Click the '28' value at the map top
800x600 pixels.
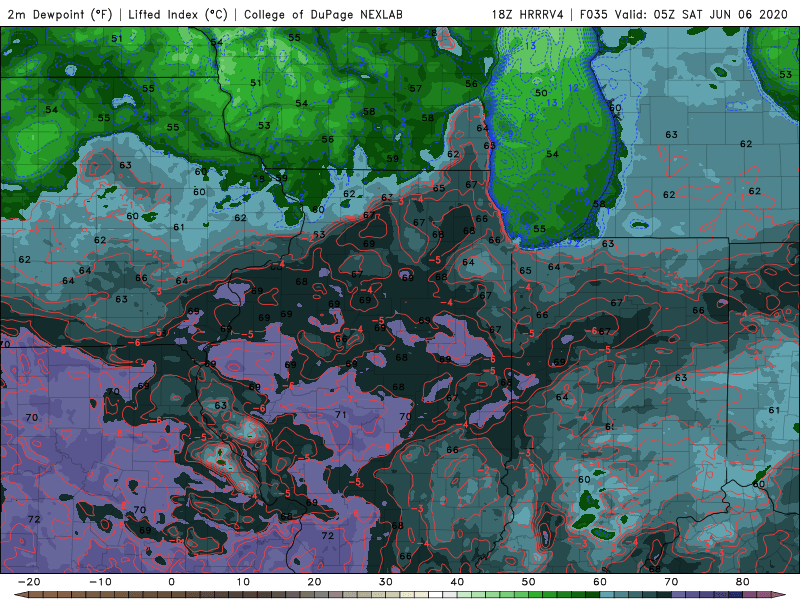click(x=431, y=33)
